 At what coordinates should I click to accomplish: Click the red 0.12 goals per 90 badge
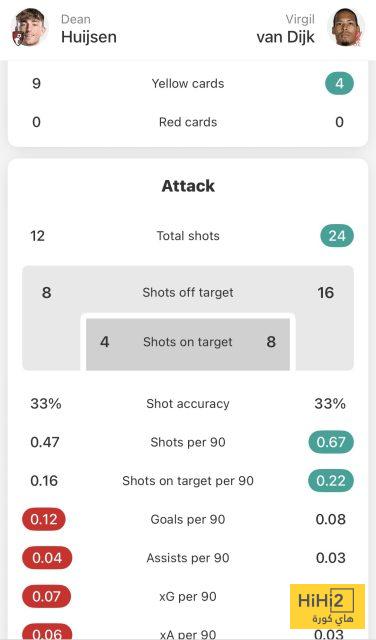point(44,519)
